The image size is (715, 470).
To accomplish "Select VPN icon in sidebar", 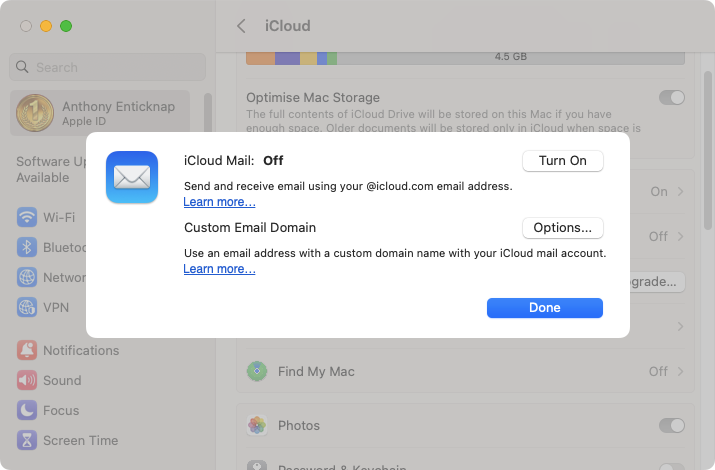I will (27, 307).
